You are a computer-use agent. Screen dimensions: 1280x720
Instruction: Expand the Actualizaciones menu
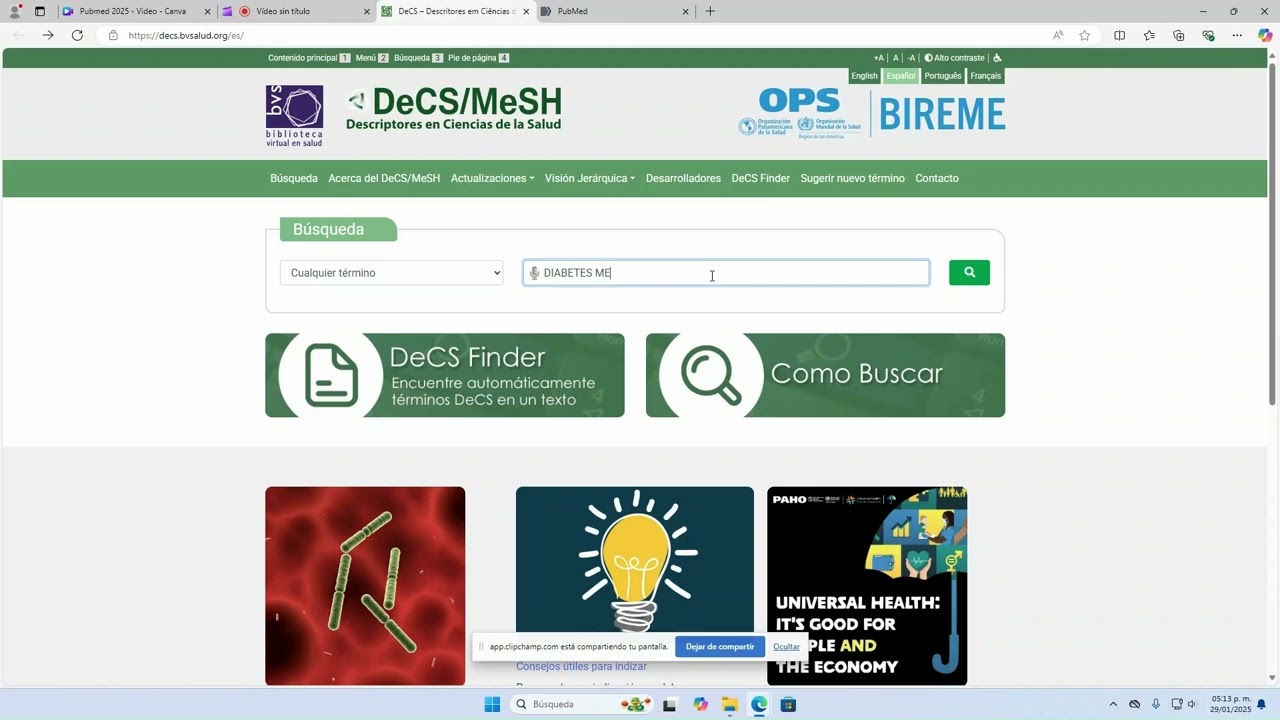tap(492, 178)
